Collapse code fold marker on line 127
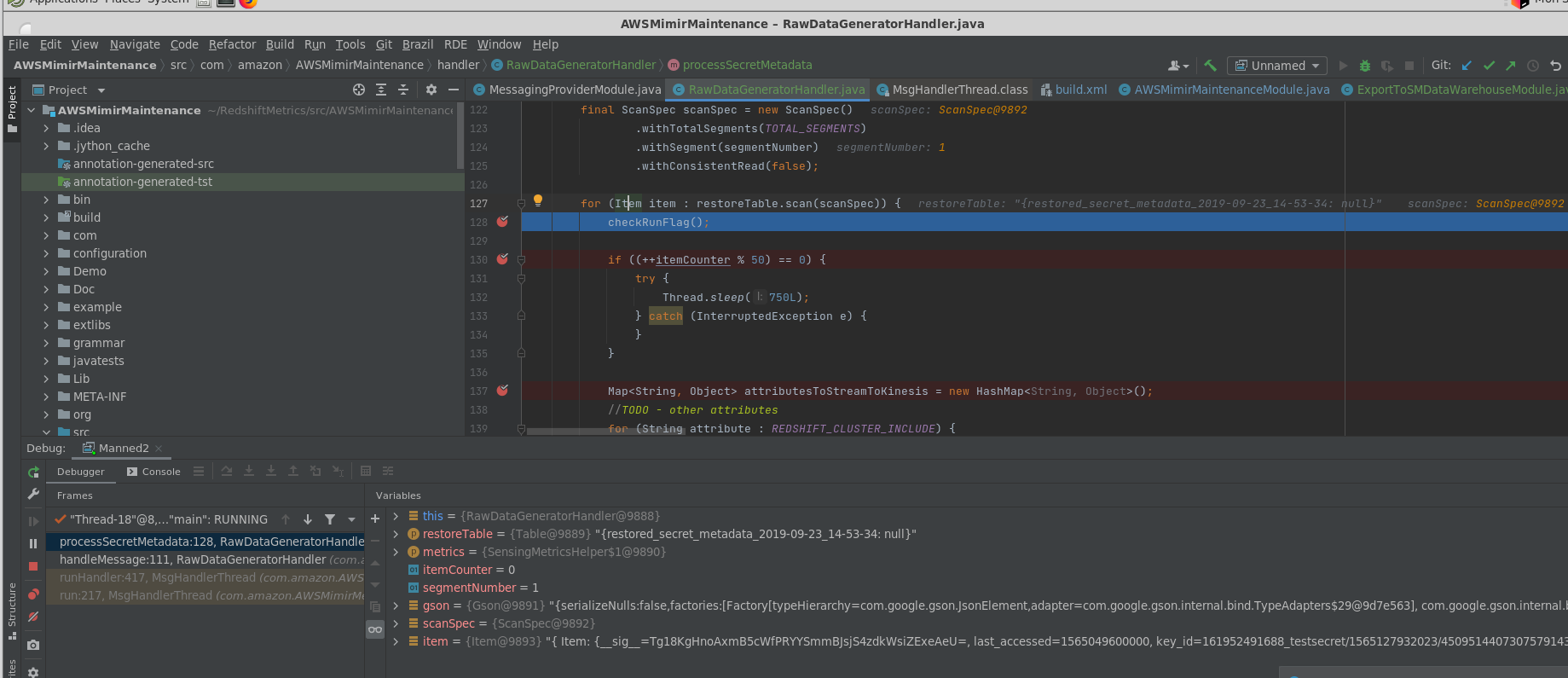Viewport: 1568px width, 678px height. [x=521, y=203]
